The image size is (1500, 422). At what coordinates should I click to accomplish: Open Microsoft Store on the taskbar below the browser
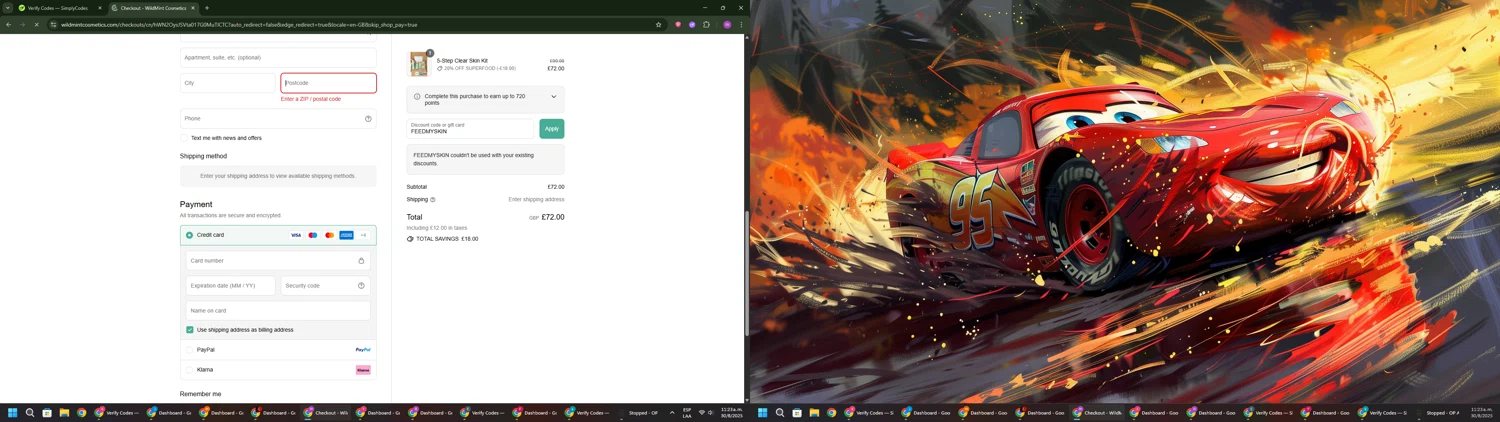click(47, 412)
